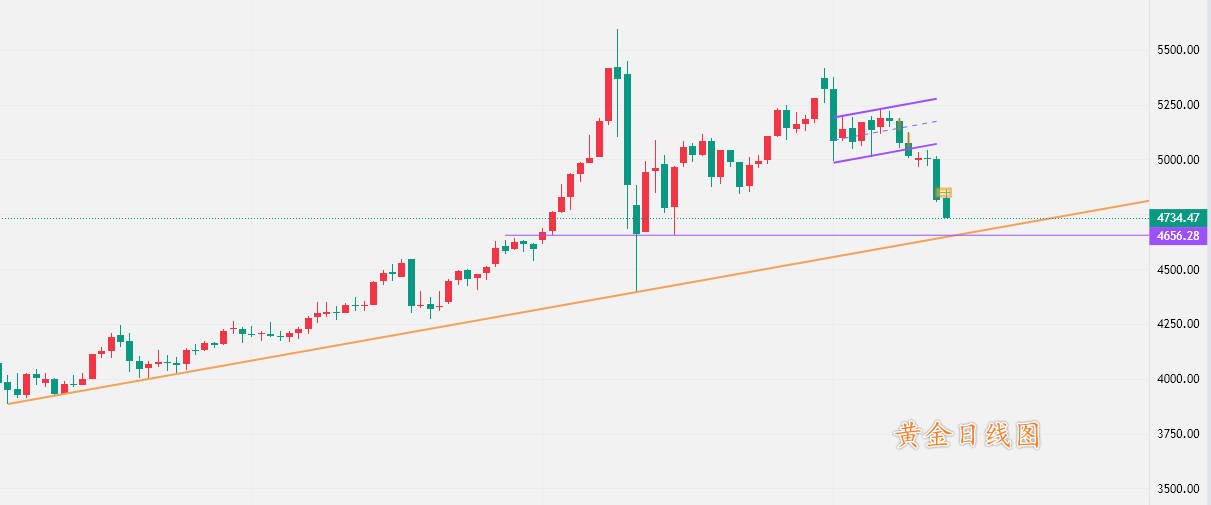The height and width of the screenshot is (505, 1211).
Task: Click the 5250.00 price axis label
Action: [1177, 105]
